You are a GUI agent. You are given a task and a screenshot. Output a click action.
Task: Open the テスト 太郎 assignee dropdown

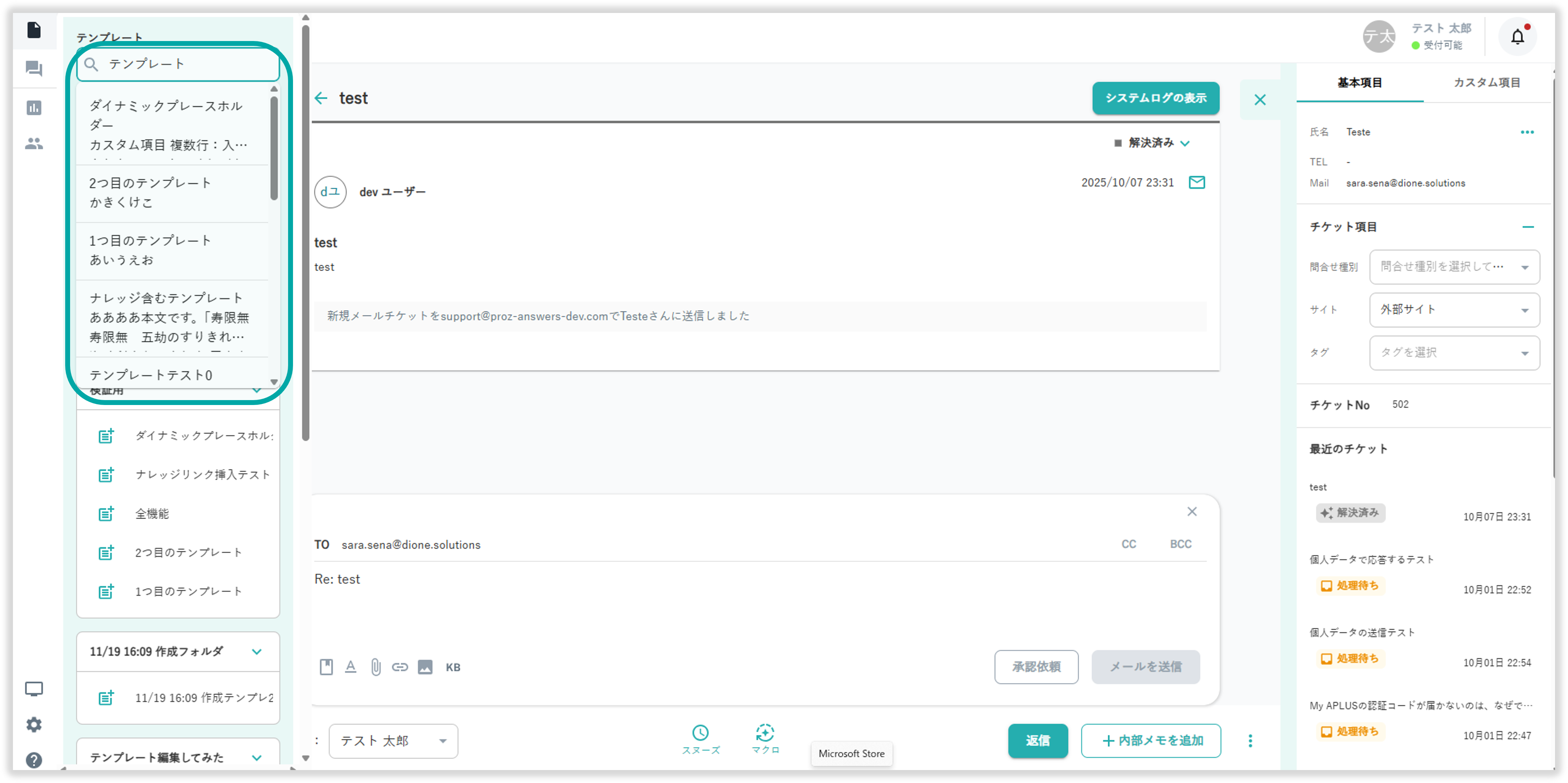pos(393,741)
